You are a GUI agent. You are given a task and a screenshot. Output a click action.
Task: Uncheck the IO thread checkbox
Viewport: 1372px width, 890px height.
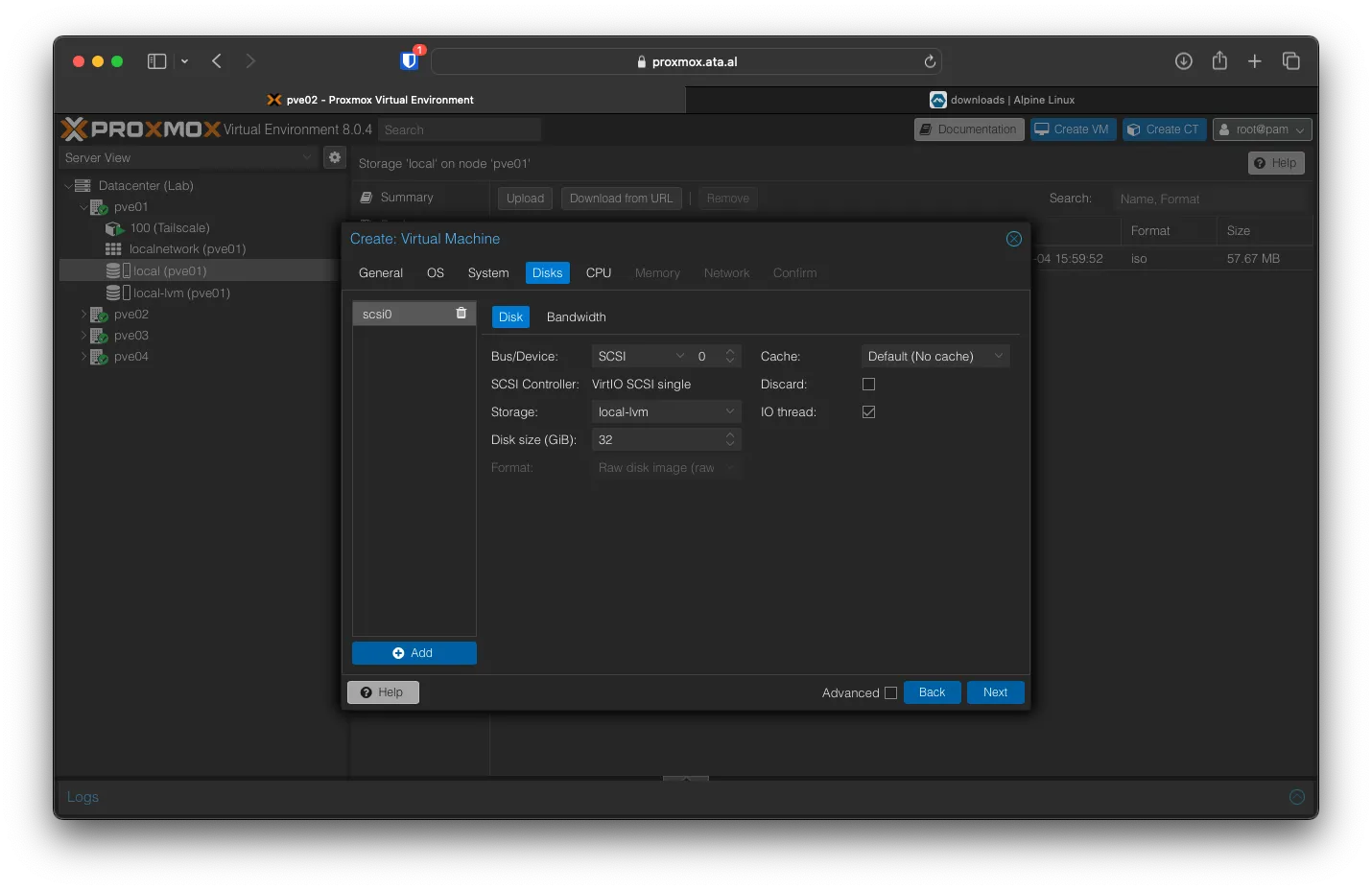coord(869,411)
